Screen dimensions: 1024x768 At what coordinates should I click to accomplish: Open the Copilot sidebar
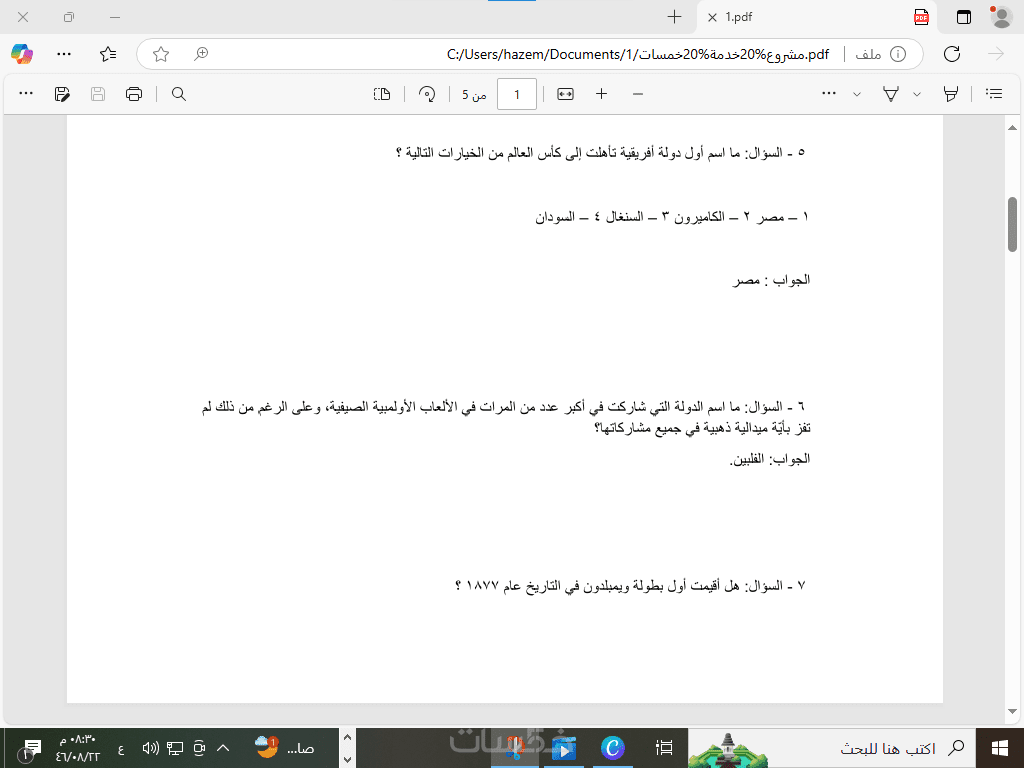[x=22, y=54]
